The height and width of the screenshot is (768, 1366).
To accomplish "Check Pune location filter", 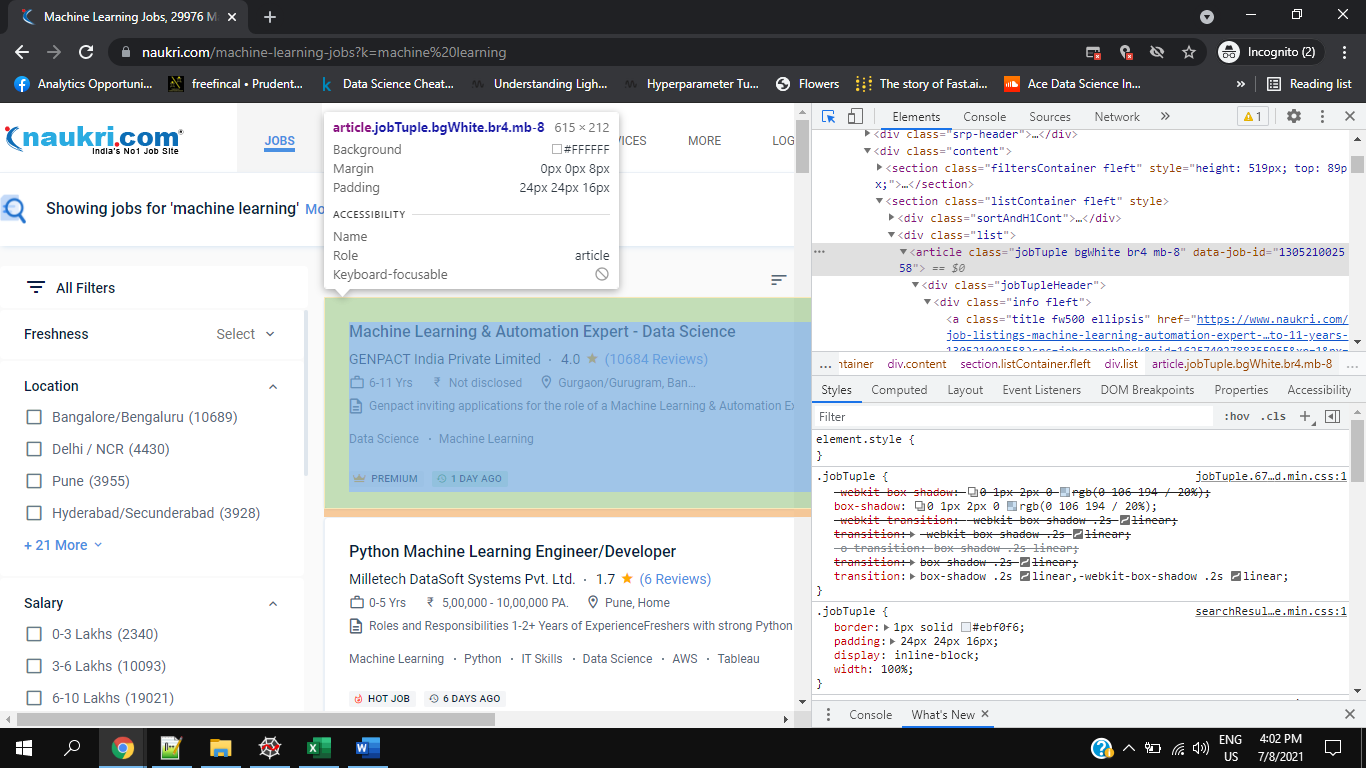I will (x=34, y=481).
